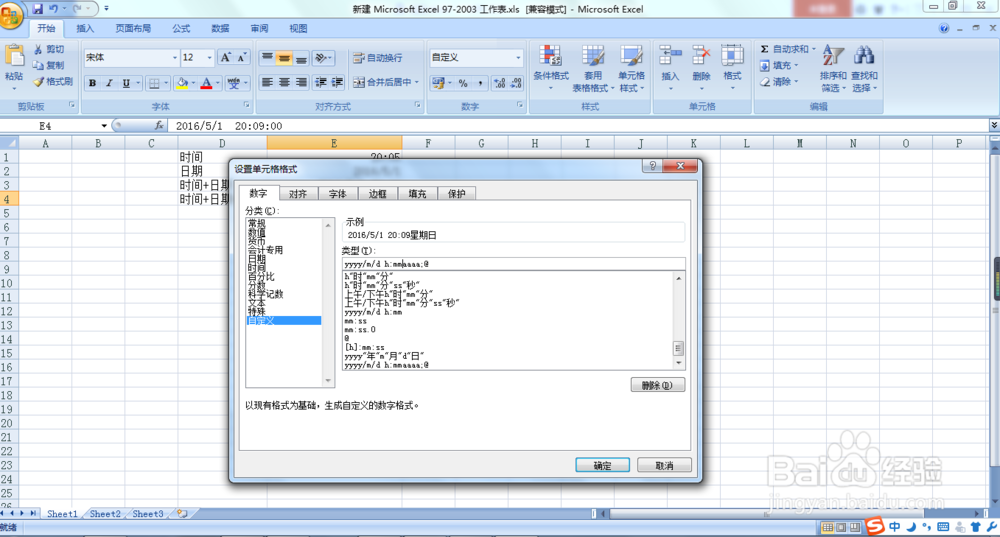
Task: Toggle Underline formatting
Action: [x=126, y=83]
